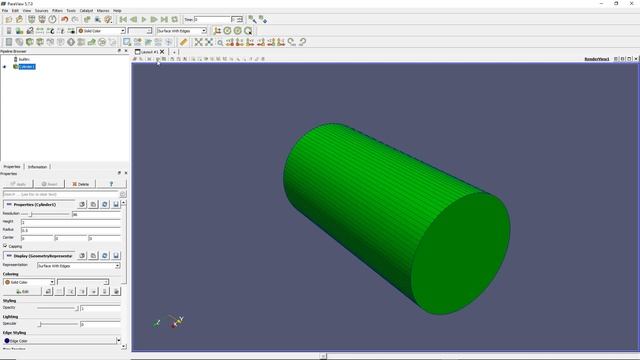Viewport: 640px width, 360px height.
Task: Click the Specular slider
Action: point(57,324)
